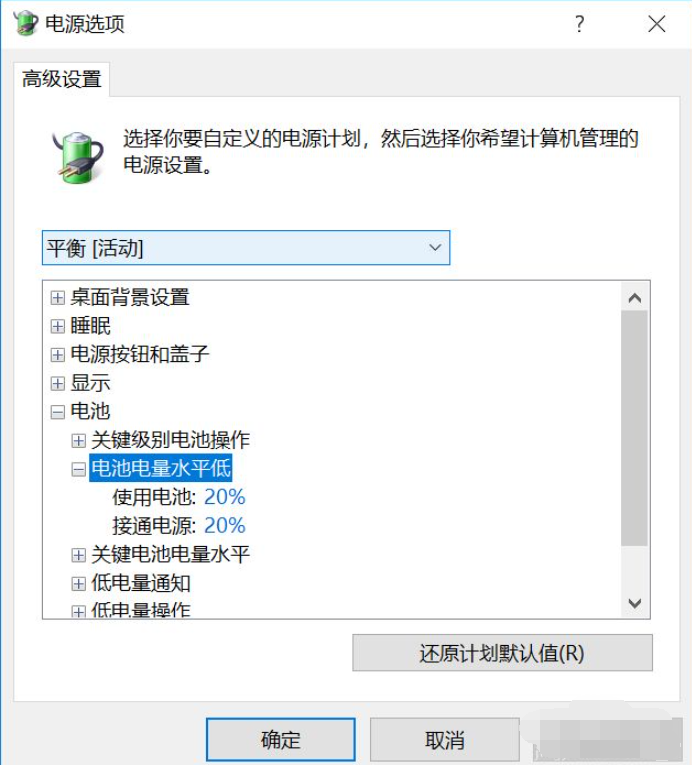Click the help question mark button
This screenshot has height=765, width=692.
click(579, 23)
